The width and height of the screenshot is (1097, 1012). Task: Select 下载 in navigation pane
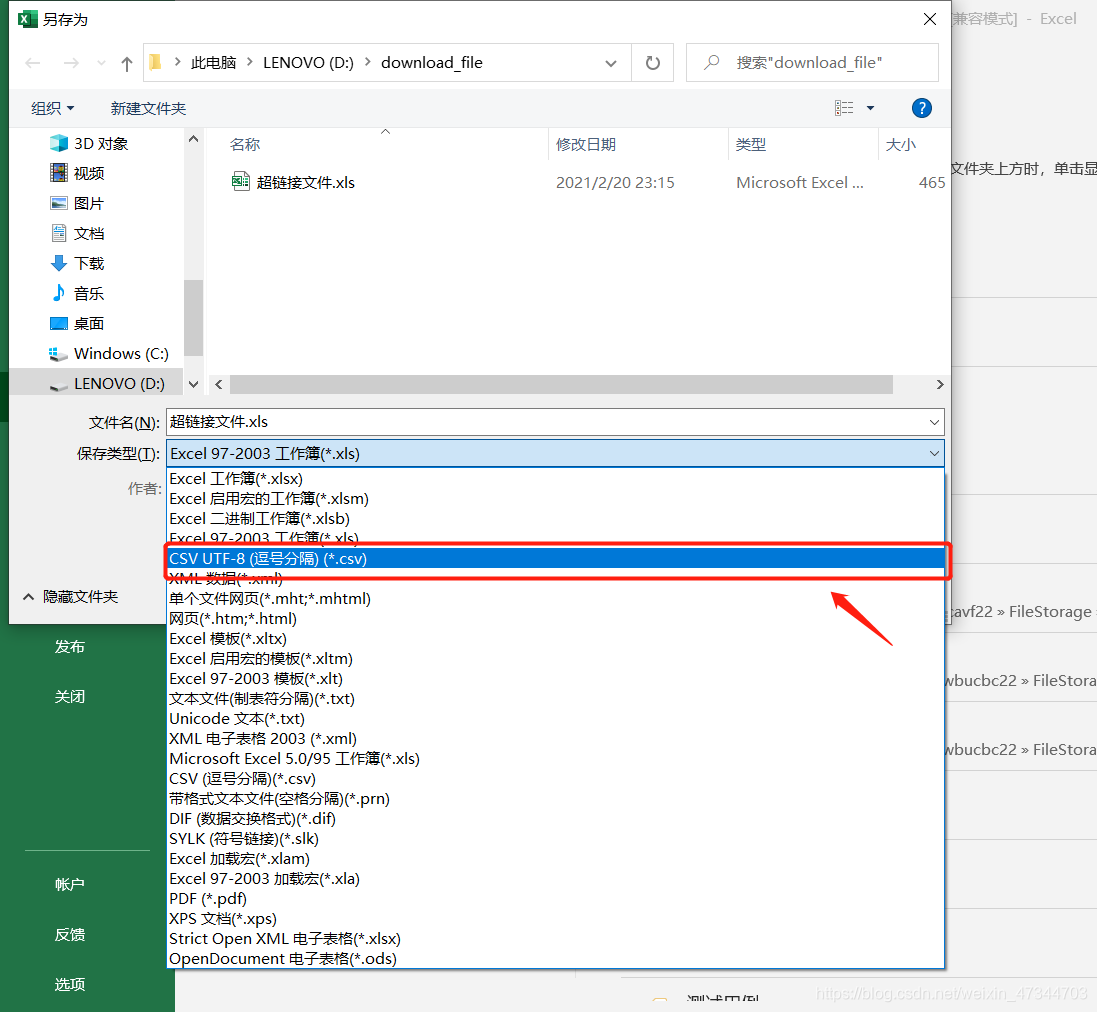pyautogui.click(x=77, y=263)
